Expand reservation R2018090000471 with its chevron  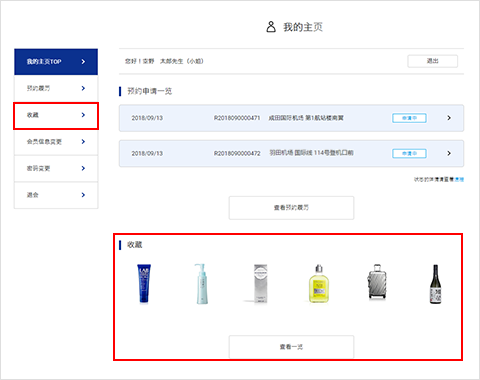click(x=449, y=118)
